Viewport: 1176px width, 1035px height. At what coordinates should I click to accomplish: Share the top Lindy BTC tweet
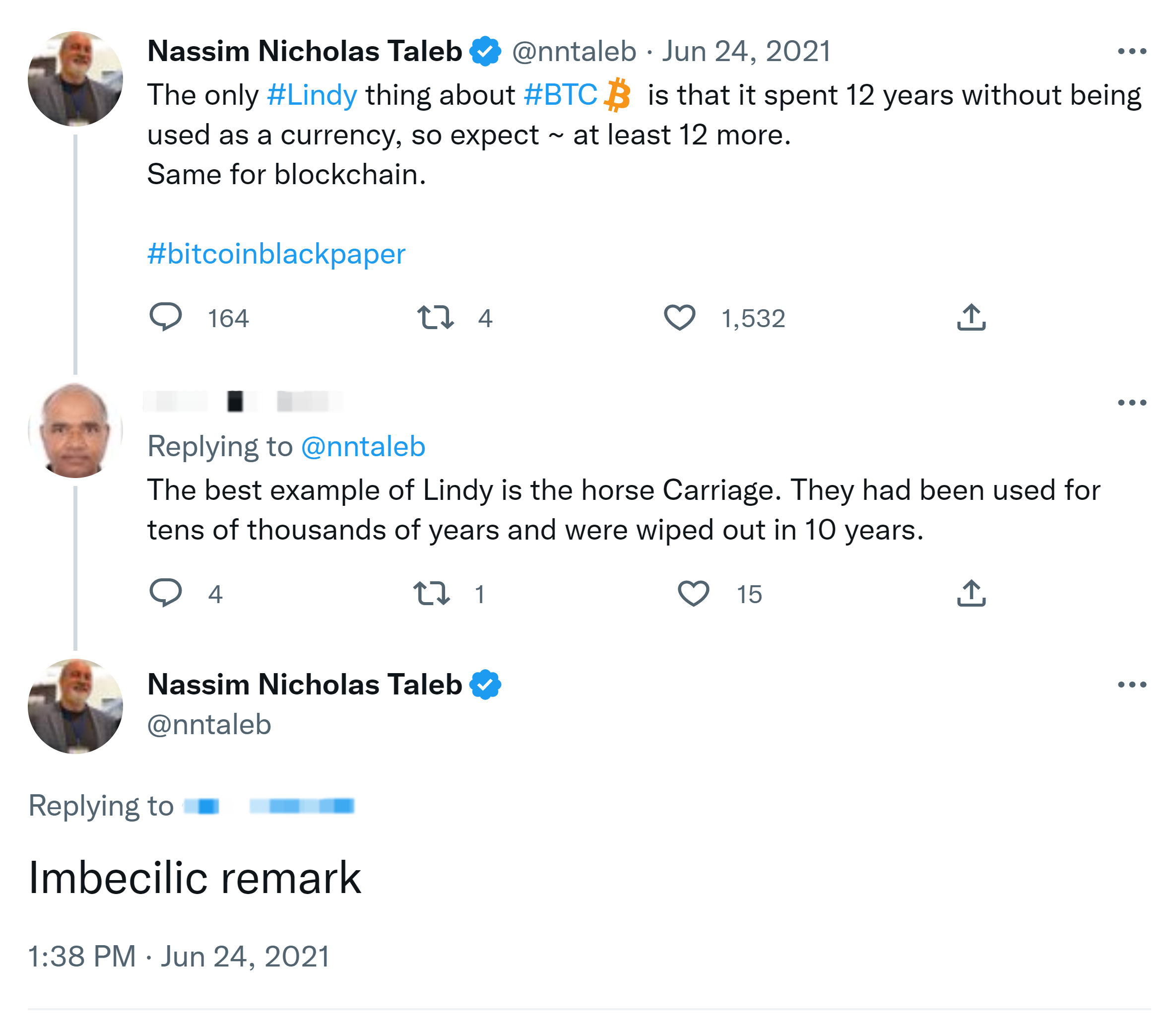(x=971, y=317)
